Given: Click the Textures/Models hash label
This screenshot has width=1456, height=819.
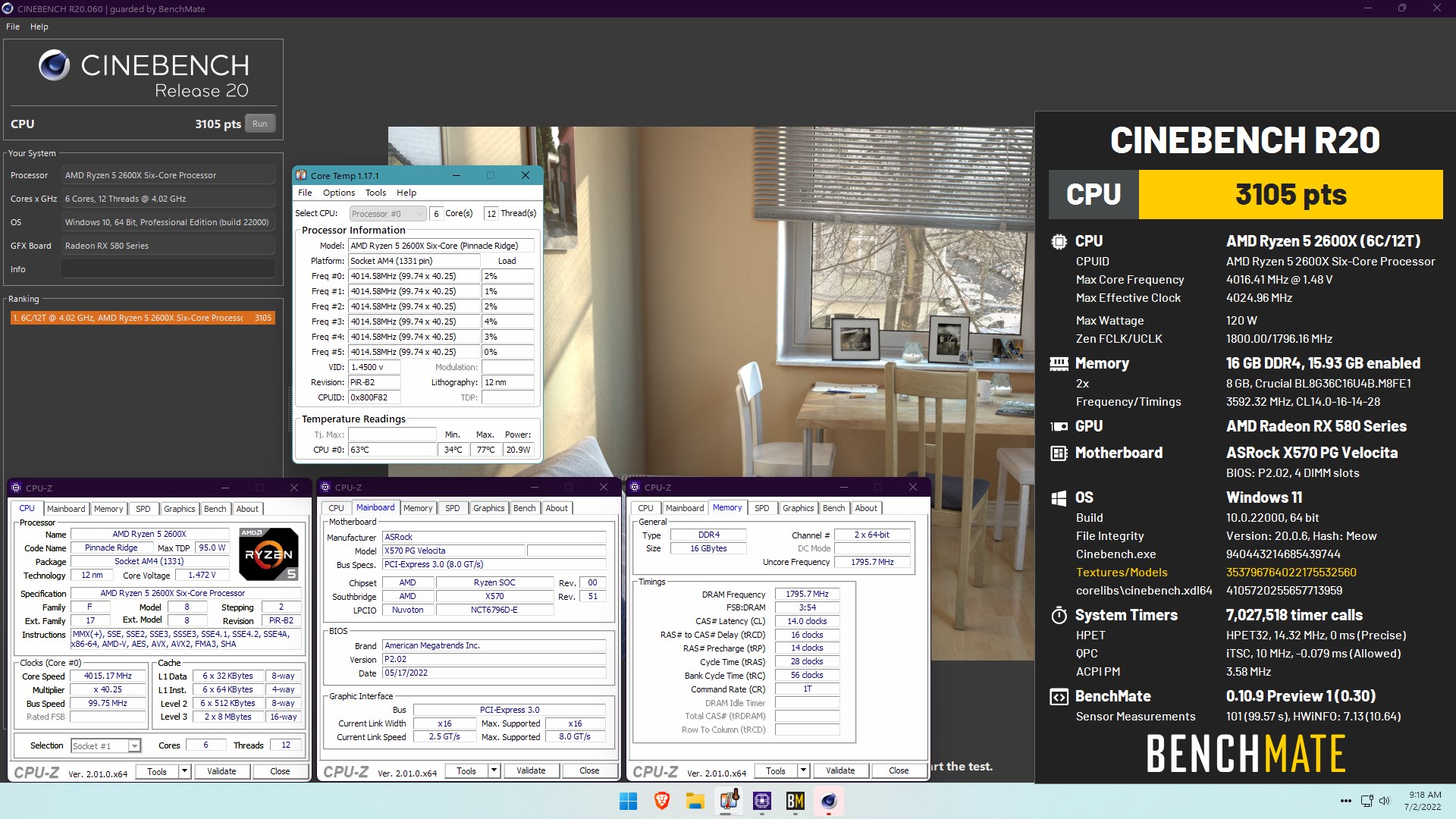Looking at the screenshot, I should point(1122,573).
